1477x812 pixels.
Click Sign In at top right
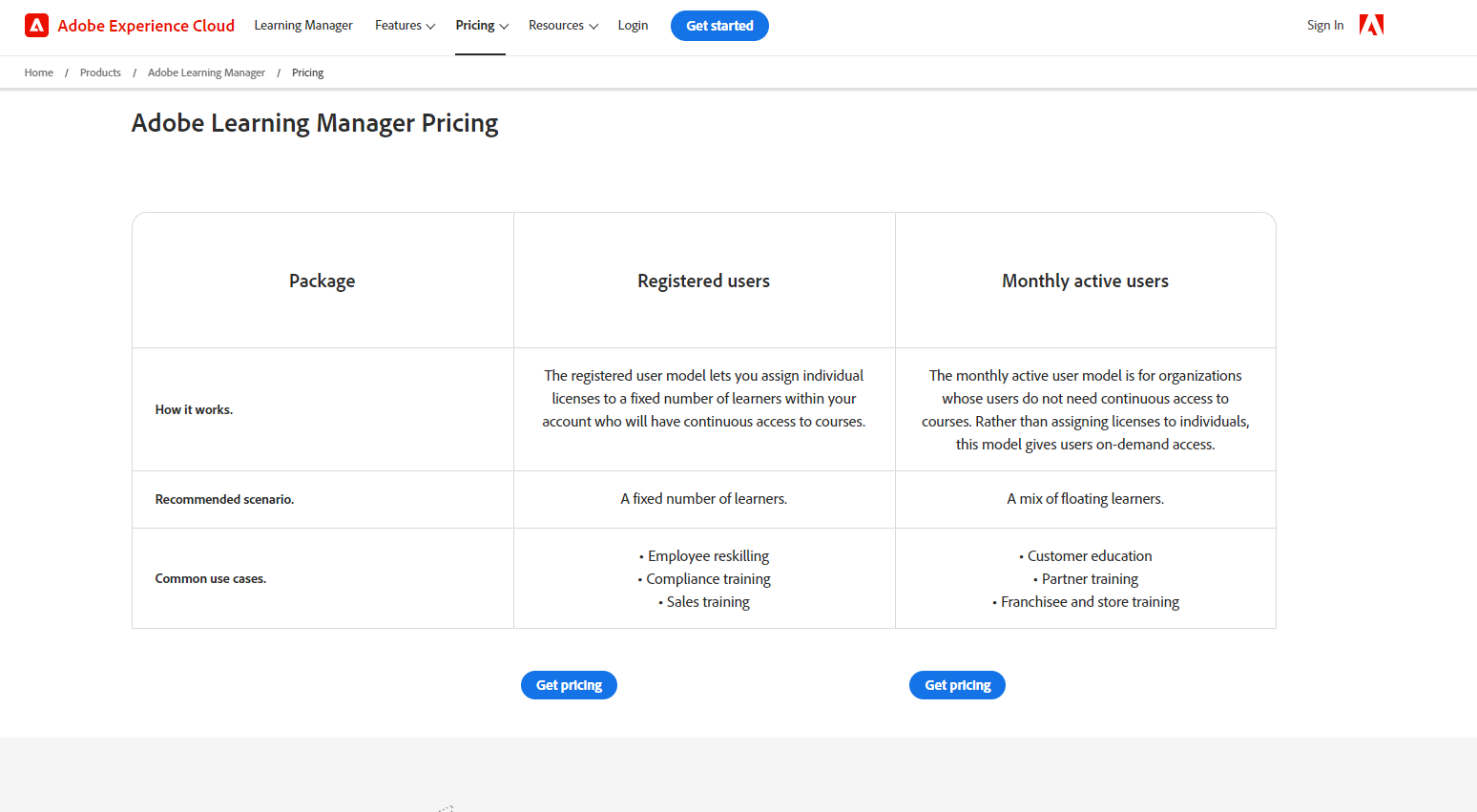point(1325,26)
